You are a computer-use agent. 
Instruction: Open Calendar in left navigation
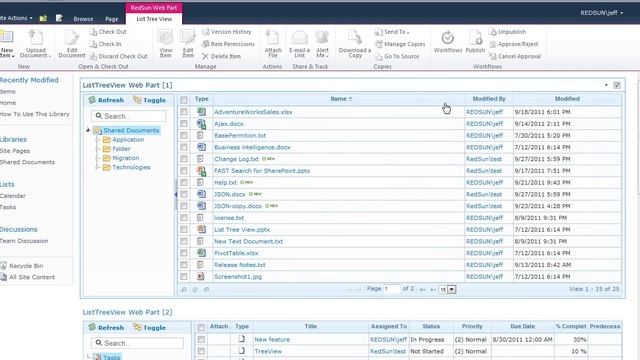(13, 196)
